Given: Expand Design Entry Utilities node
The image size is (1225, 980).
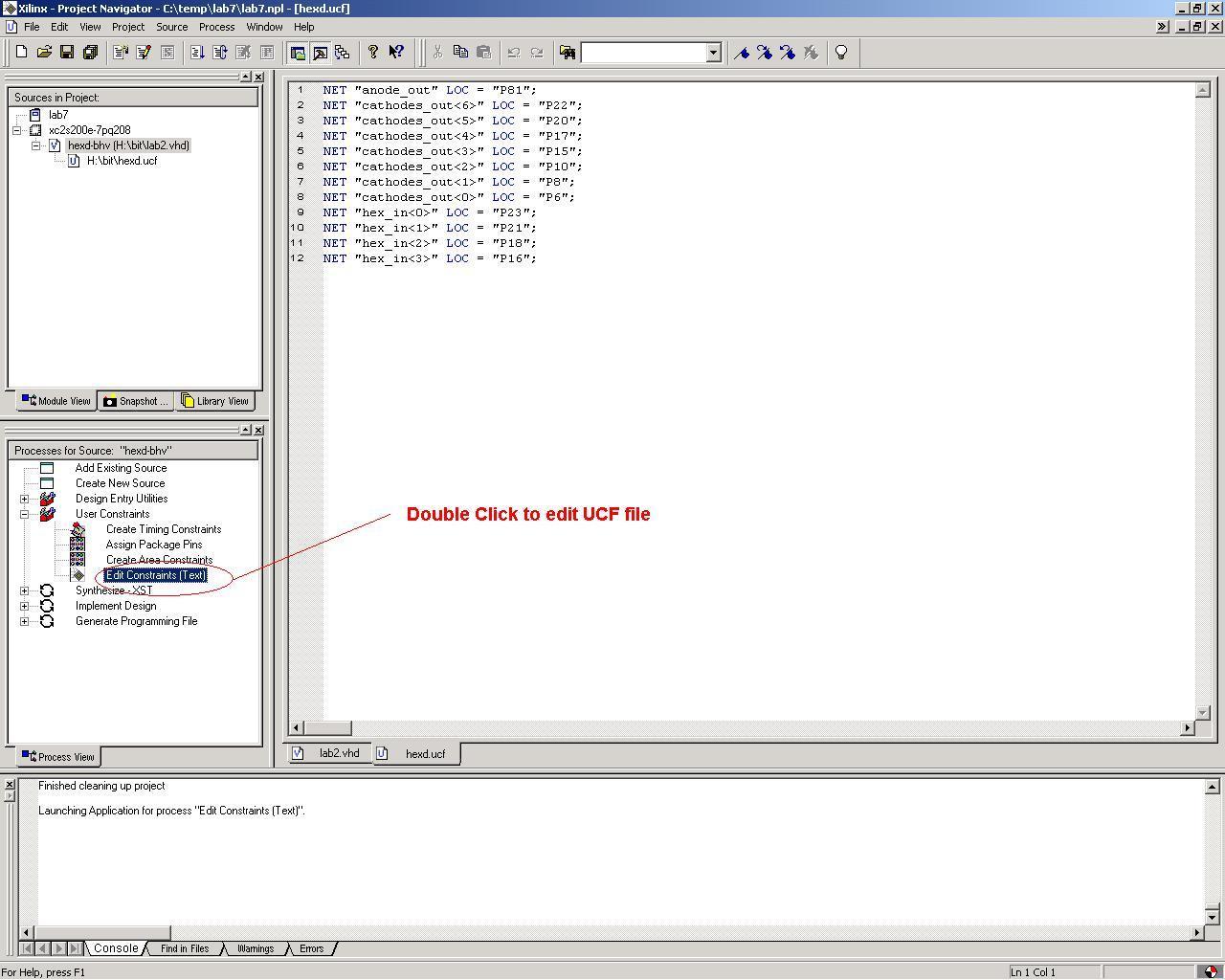Looking at the screenshot, I should tap(25, 499).
